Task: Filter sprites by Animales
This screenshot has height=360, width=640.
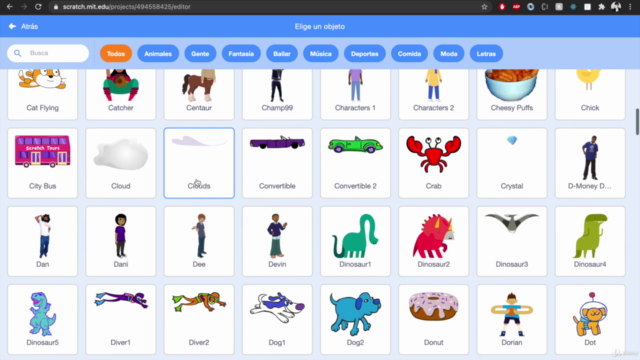Action: pos(158,53)
